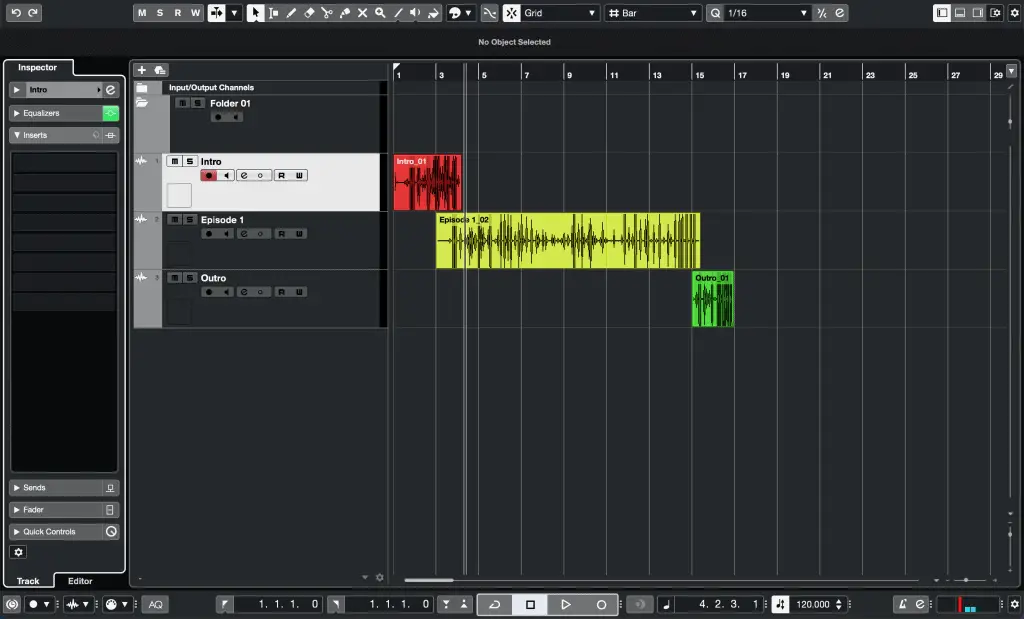Open track presets icon beside Add Track
This screenshot has height=619, width=1024.
[160, 70]
